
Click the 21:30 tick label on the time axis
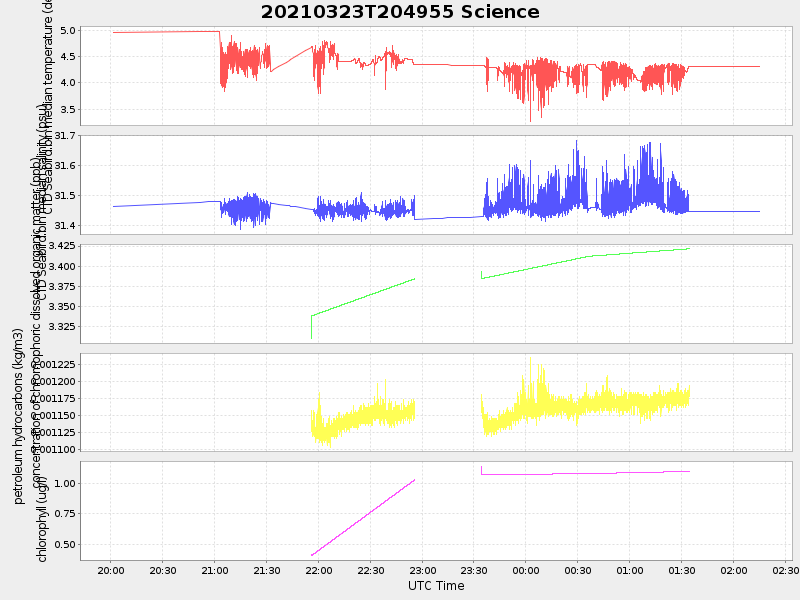tap(267, 571)
